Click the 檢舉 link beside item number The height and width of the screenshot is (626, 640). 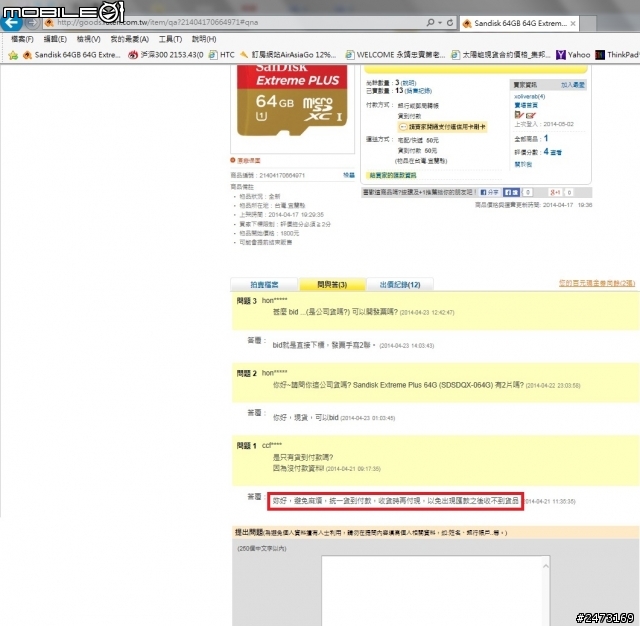point(349,175)
